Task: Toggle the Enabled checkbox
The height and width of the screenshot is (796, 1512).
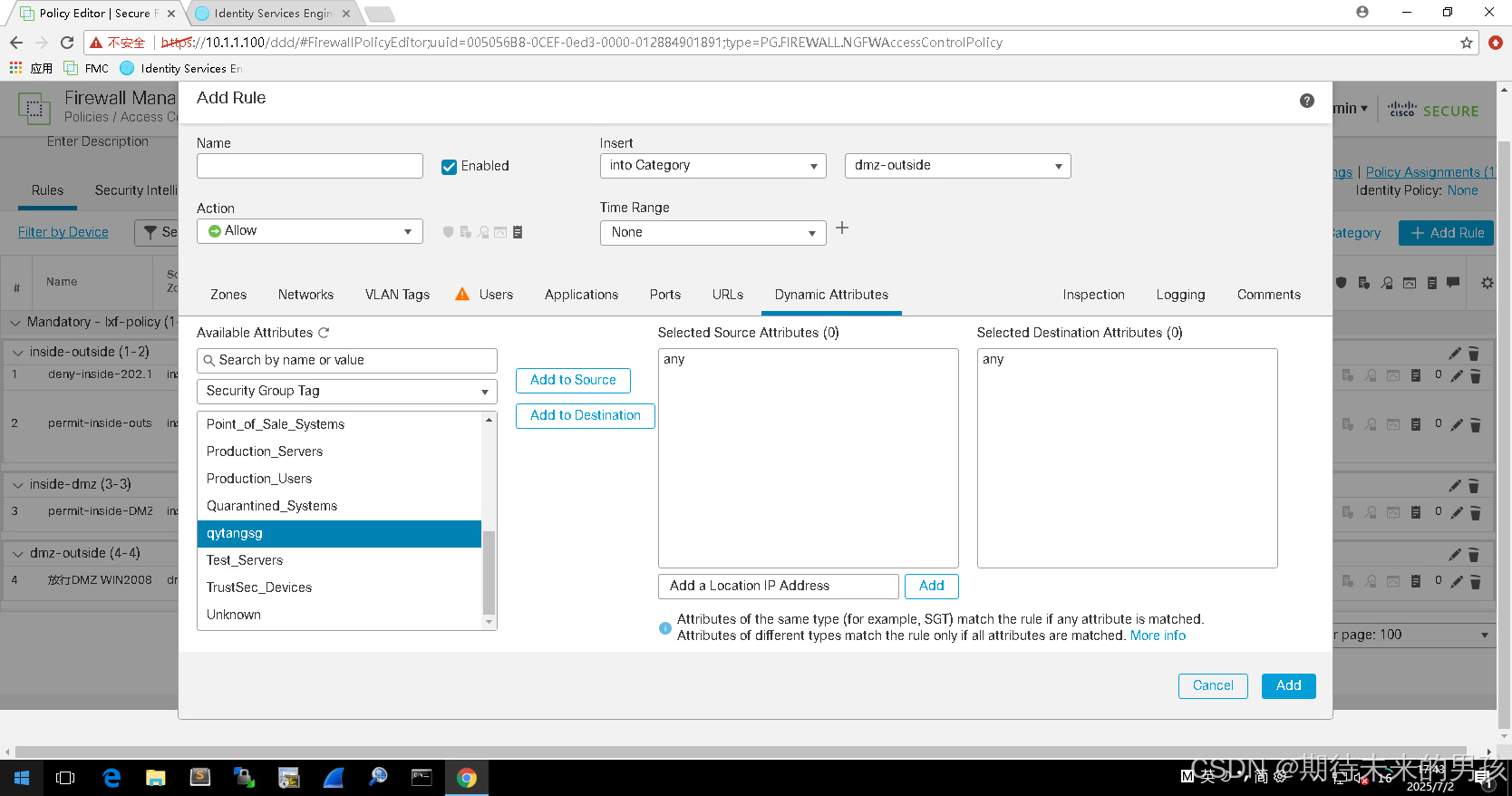Action: pos(449,167)
